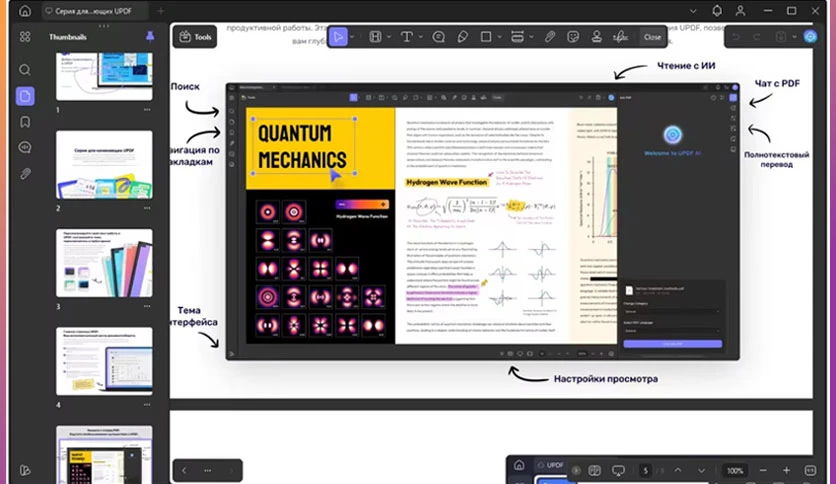Open the Search panel in the left sidebar
The image size is (836, 484).
(x=25, y=70)
